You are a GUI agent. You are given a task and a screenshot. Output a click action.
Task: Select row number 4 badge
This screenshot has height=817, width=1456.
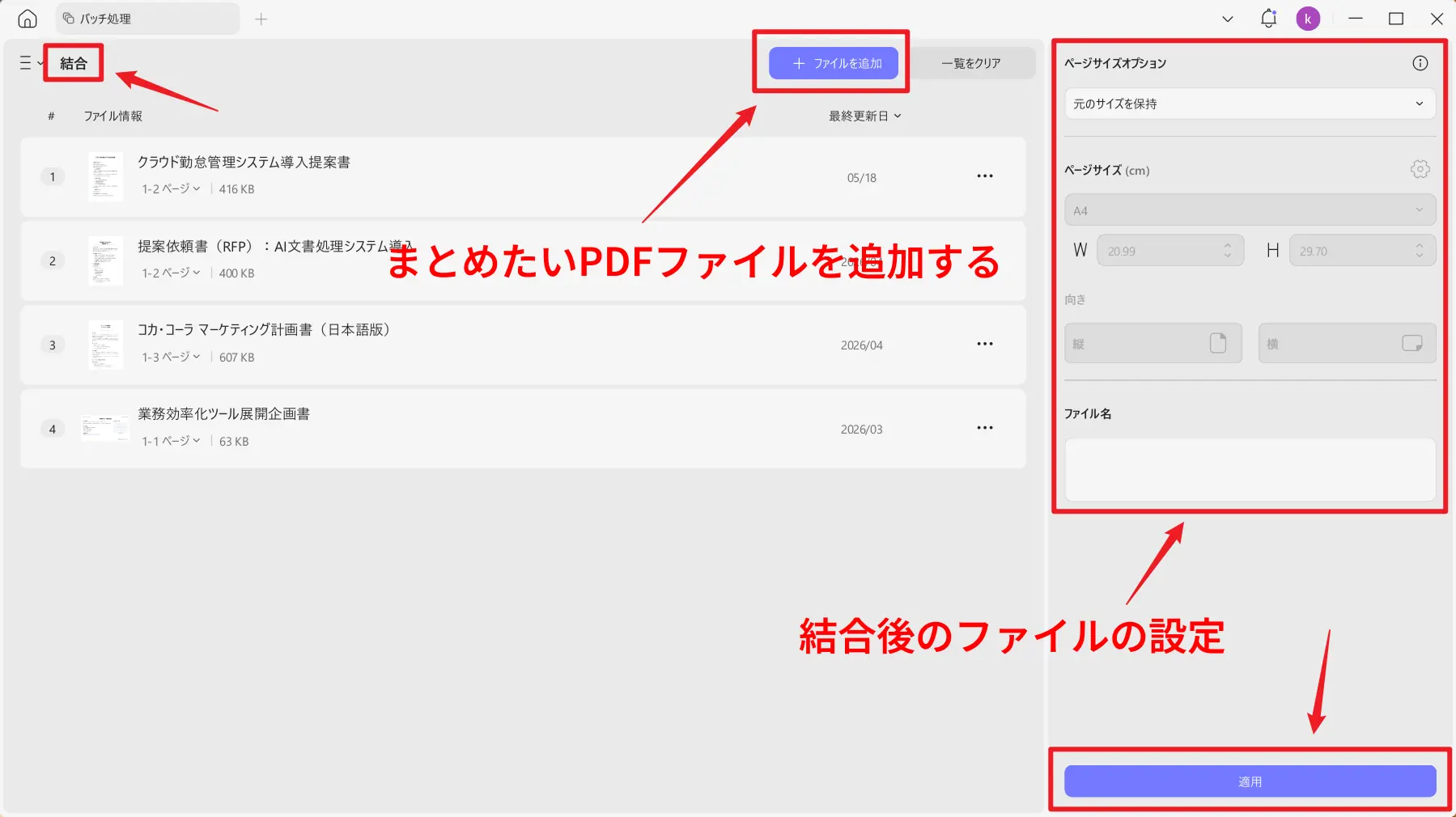[53, 429]
